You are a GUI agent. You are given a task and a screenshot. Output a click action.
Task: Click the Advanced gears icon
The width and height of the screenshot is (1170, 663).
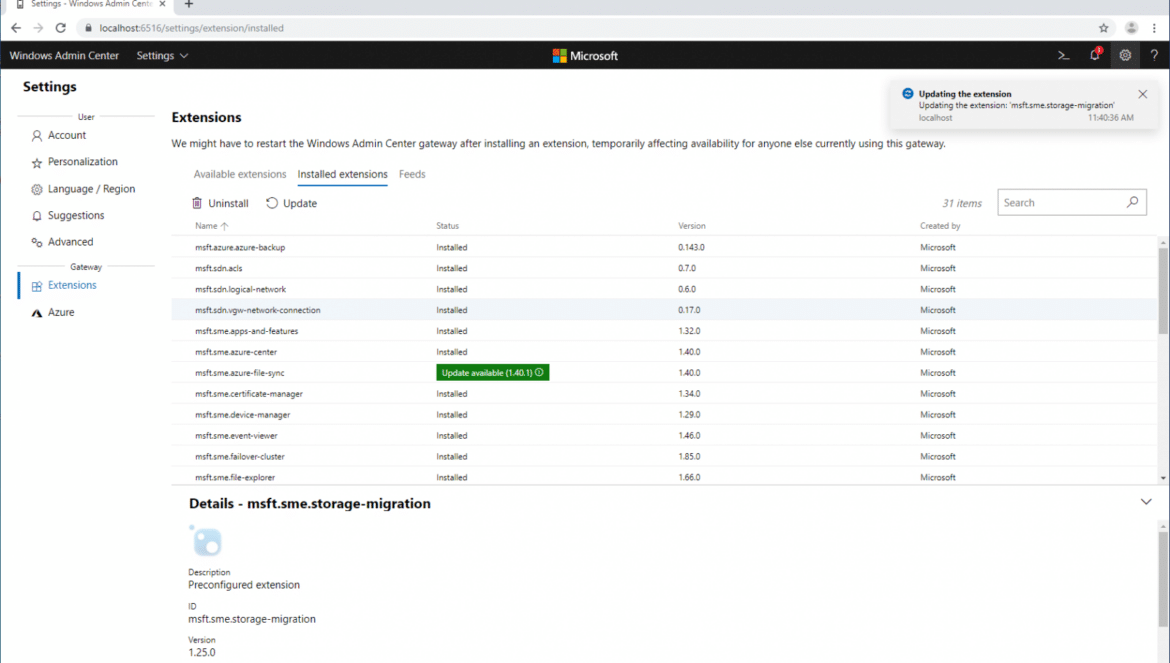point(37,242)
